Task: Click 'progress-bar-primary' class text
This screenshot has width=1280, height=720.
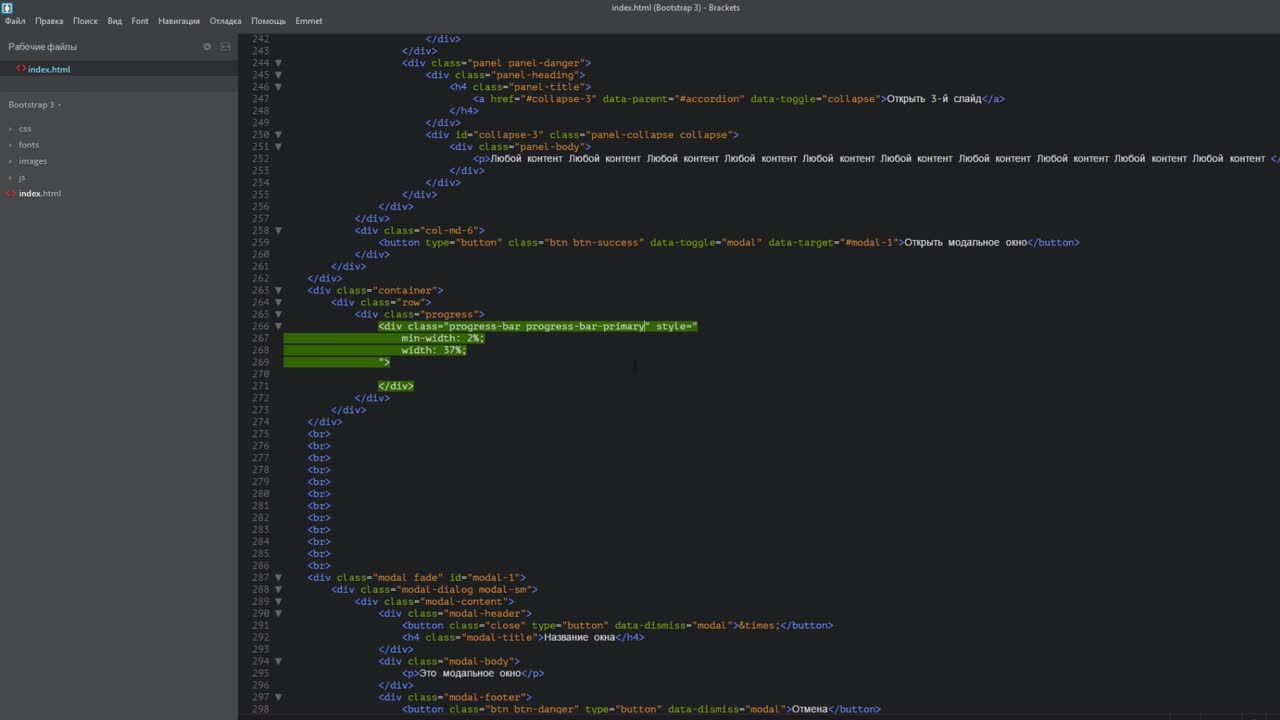Action: pyautogui.click(x=585, y=326)
